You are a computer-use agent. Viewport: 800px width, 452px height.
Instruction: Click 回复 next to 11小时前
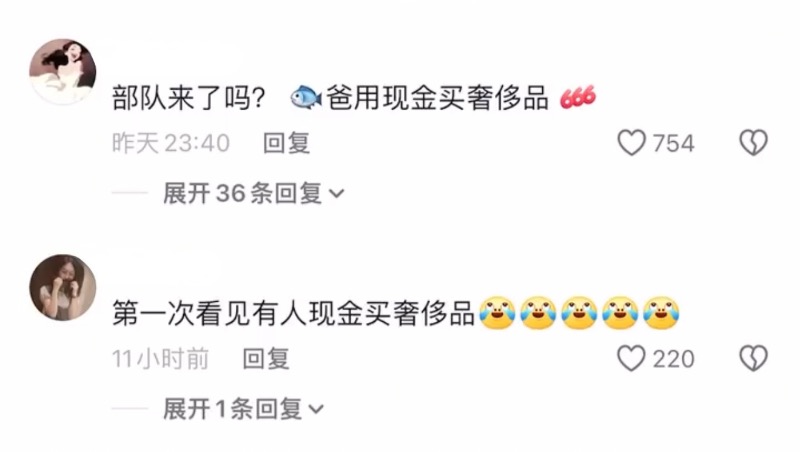tap(266, 359)
